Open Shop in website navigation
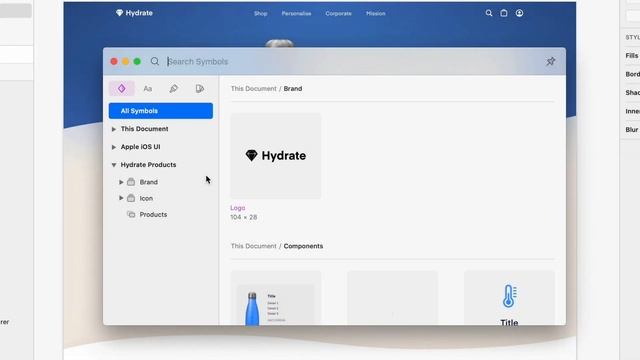The image size is (640, 360). 260,13
